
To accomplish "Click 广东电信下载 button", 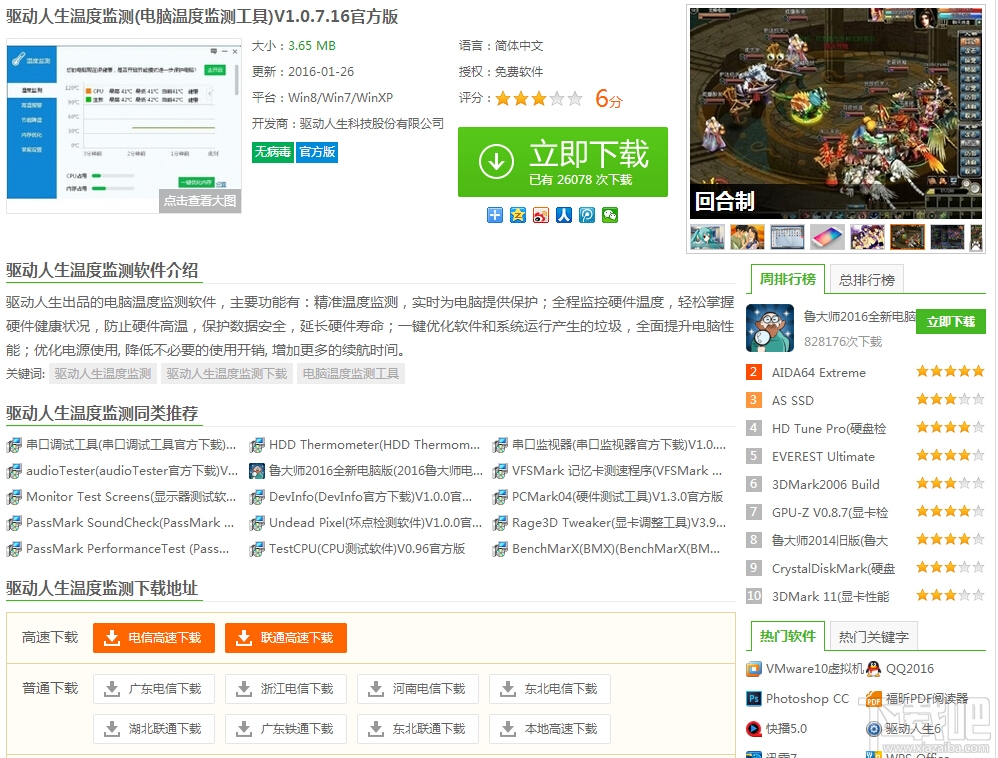I will click(154, 689).
